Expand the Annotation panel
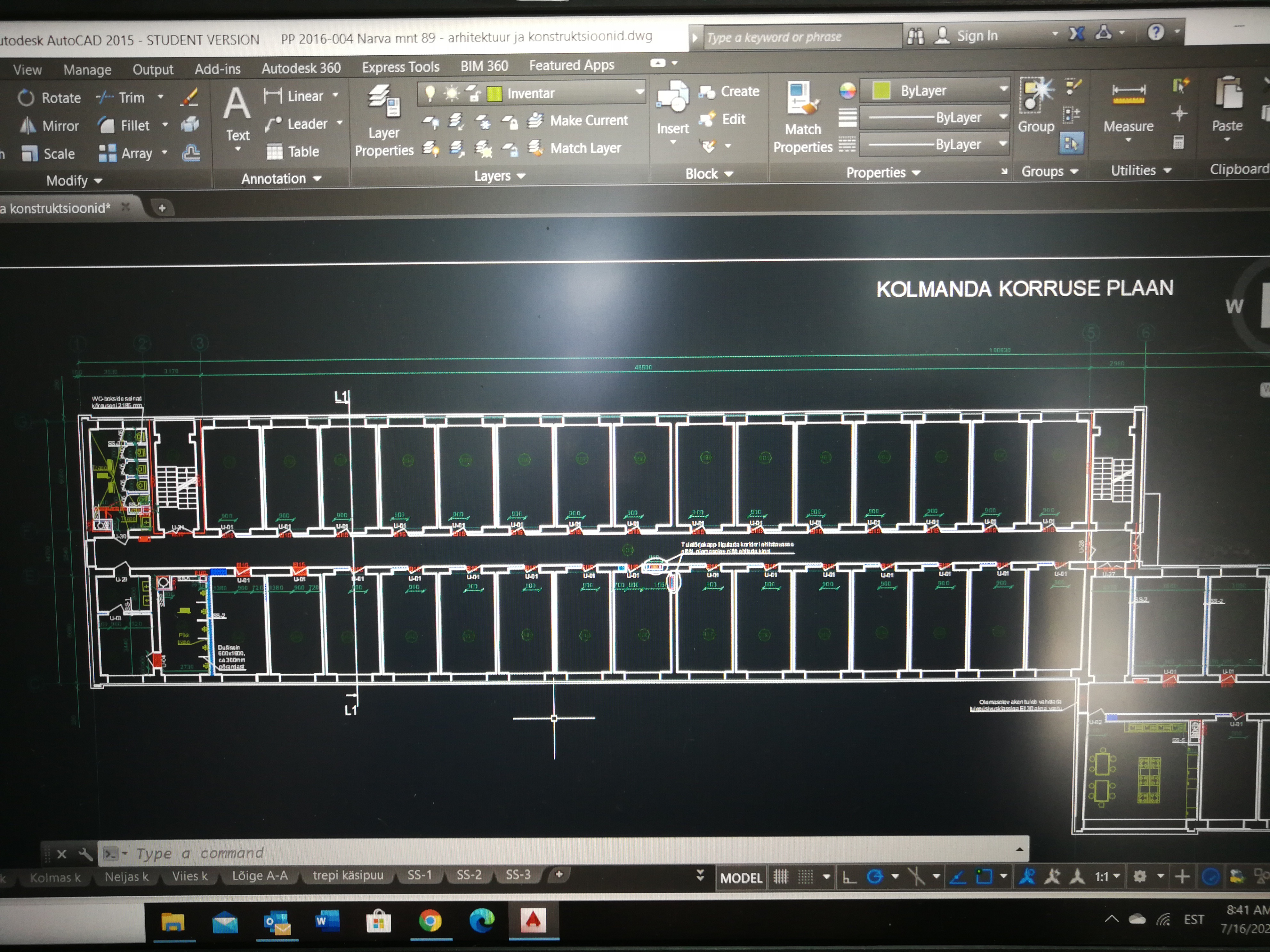The image size is (1270, 952). (x=281, y=179)
